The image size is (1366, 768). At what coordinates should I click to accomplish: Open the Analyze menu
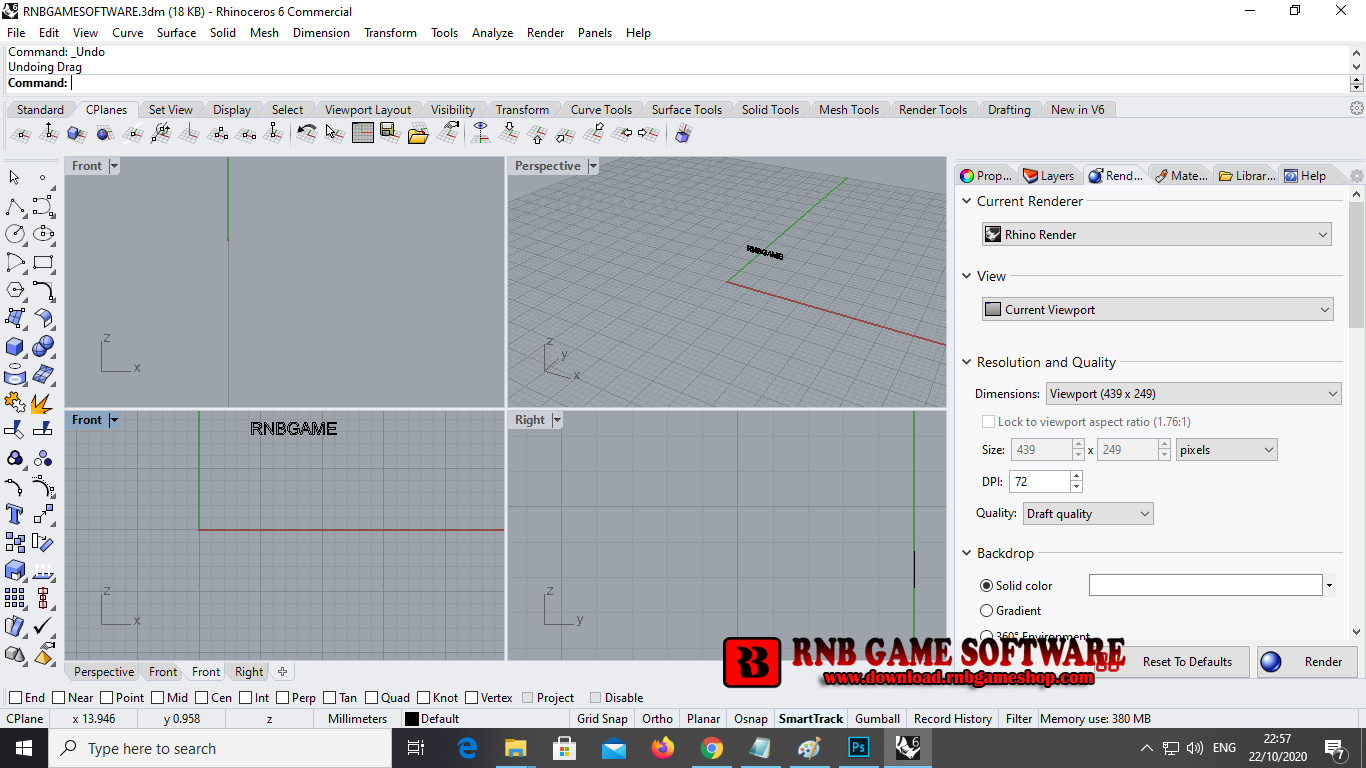(x=492, y=33)
